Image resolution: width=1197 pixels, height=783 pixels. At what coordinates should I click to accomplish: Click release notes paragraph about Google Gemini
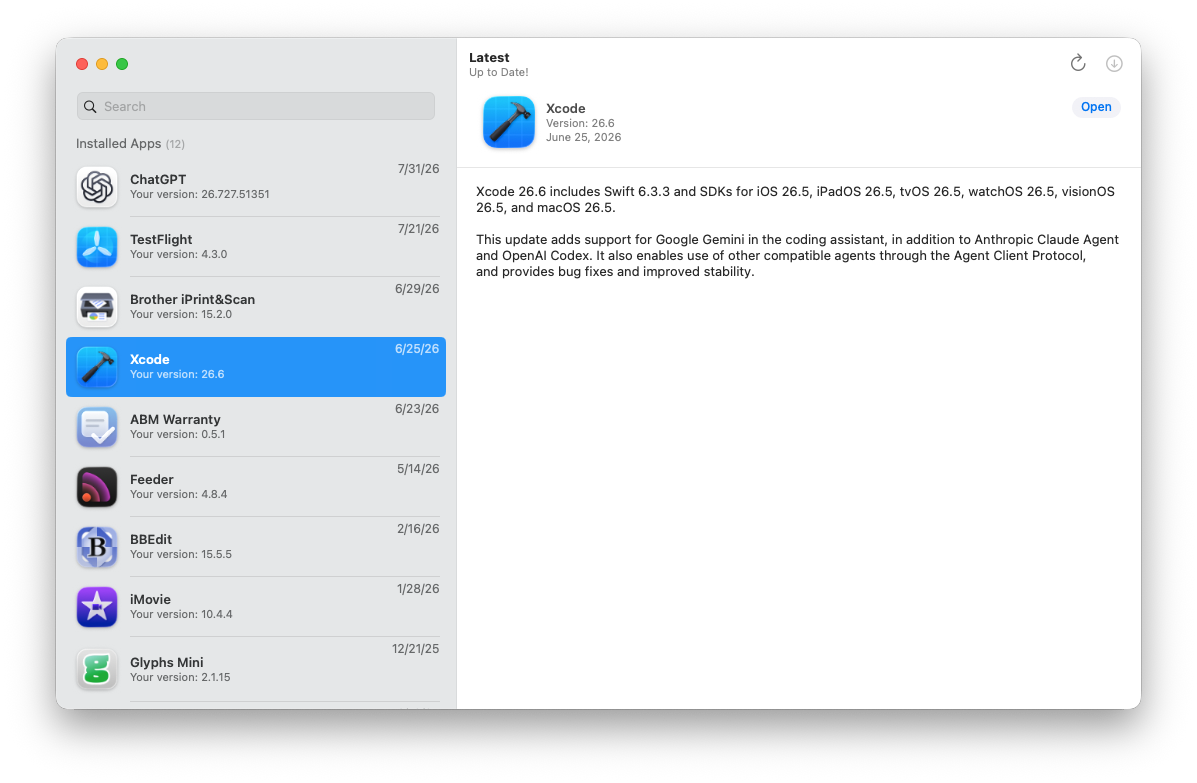coord(797,256)
